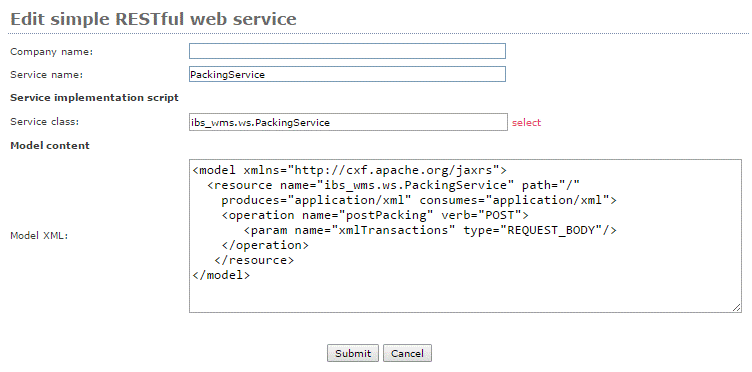Click the Service class input field

pos(348,122)
